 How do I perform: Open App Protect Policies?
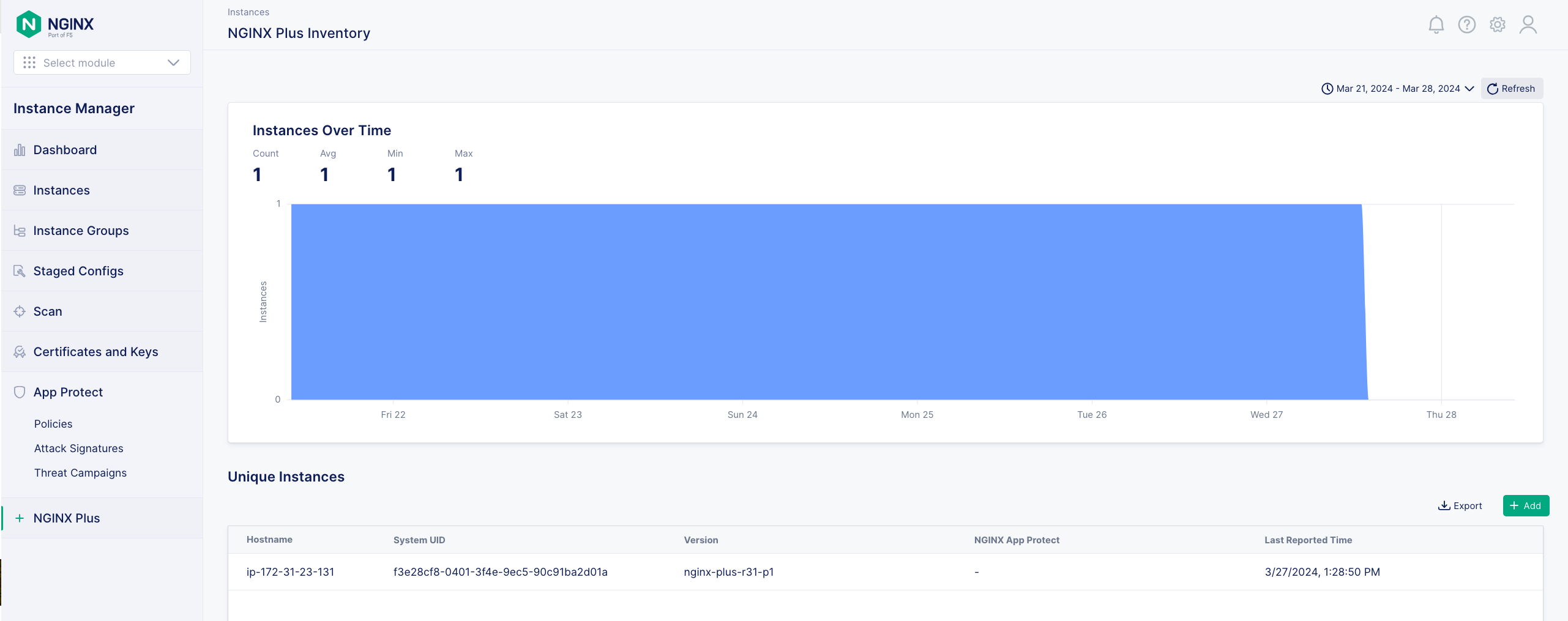(53, 424)
